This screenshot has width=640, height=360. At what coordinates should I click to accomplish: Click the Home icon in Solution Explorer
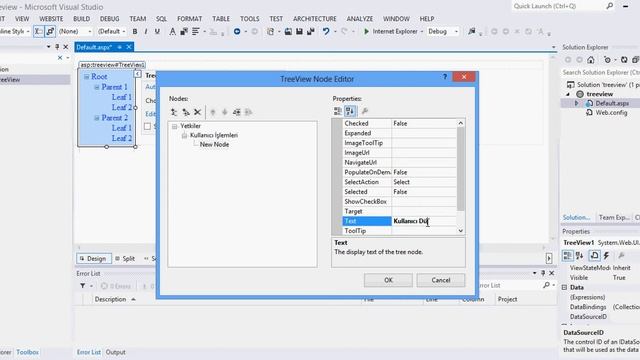pyautogui.click(x=591, y=60)
